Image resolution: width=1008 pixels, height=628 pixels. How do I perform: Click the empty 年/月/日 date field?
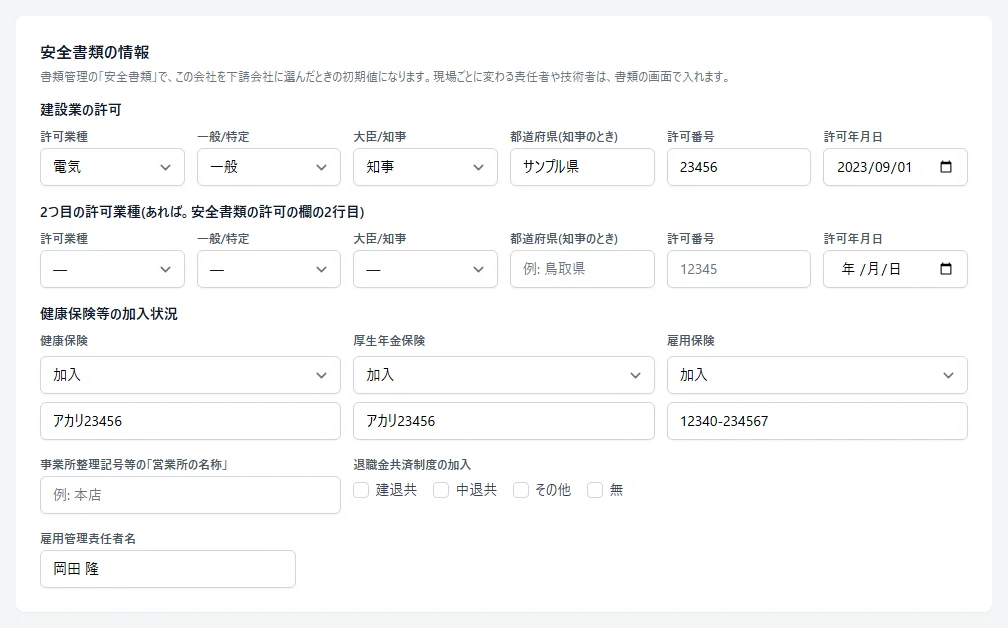click(x=896, y=269)
